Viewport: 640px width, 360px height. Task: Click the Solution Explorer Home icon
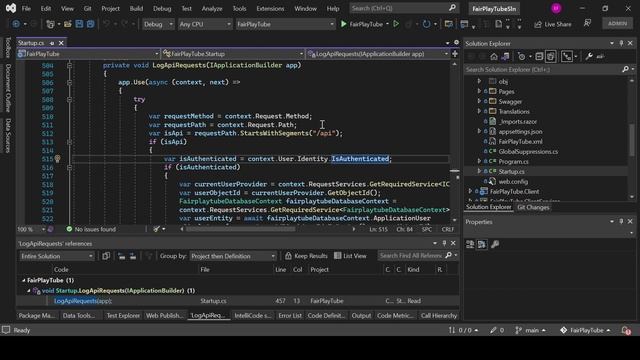pos(494,56)
